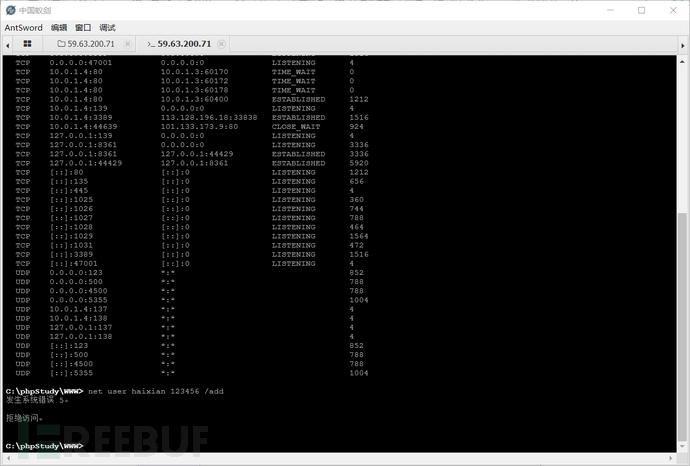The image size is (690, 466).
Task: Click the address 101.133.173.9:80
Action: pos(199,127)
